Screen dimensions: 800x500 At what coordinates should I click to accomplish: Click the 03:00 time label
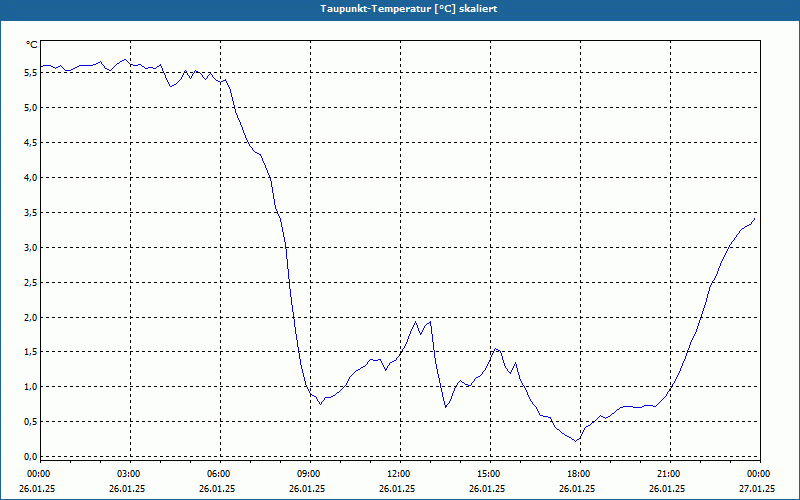131,474
